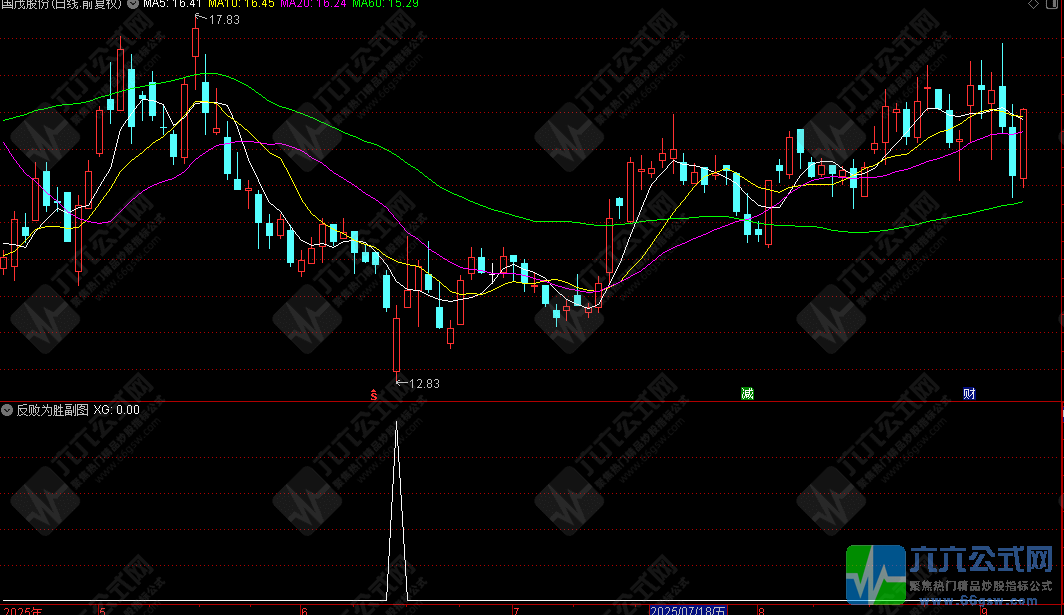Click the green 减 event marker
This screenshot has height=615, width=1064.
[x=747, y=393]
